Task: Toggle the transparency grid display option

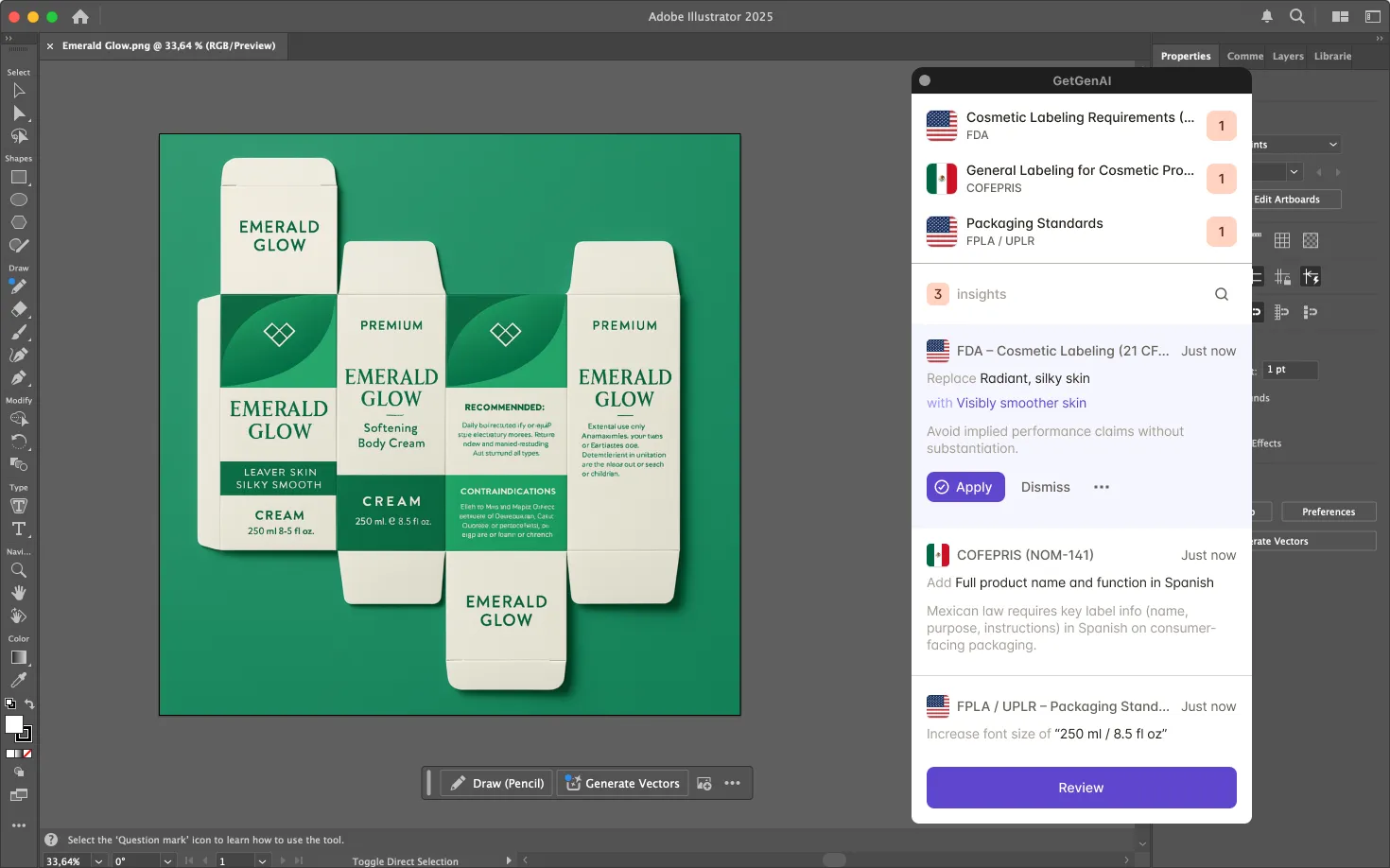Action: (1310, 240)
